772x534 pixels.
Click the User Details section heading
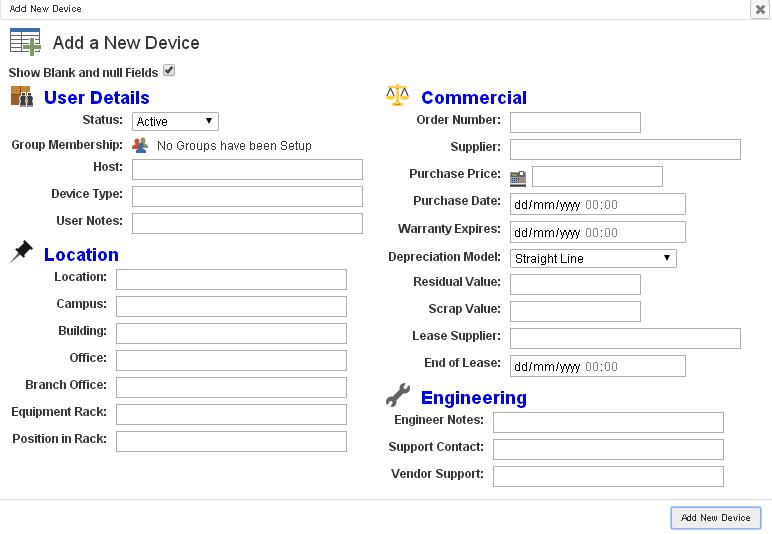(x=96, y=97)
